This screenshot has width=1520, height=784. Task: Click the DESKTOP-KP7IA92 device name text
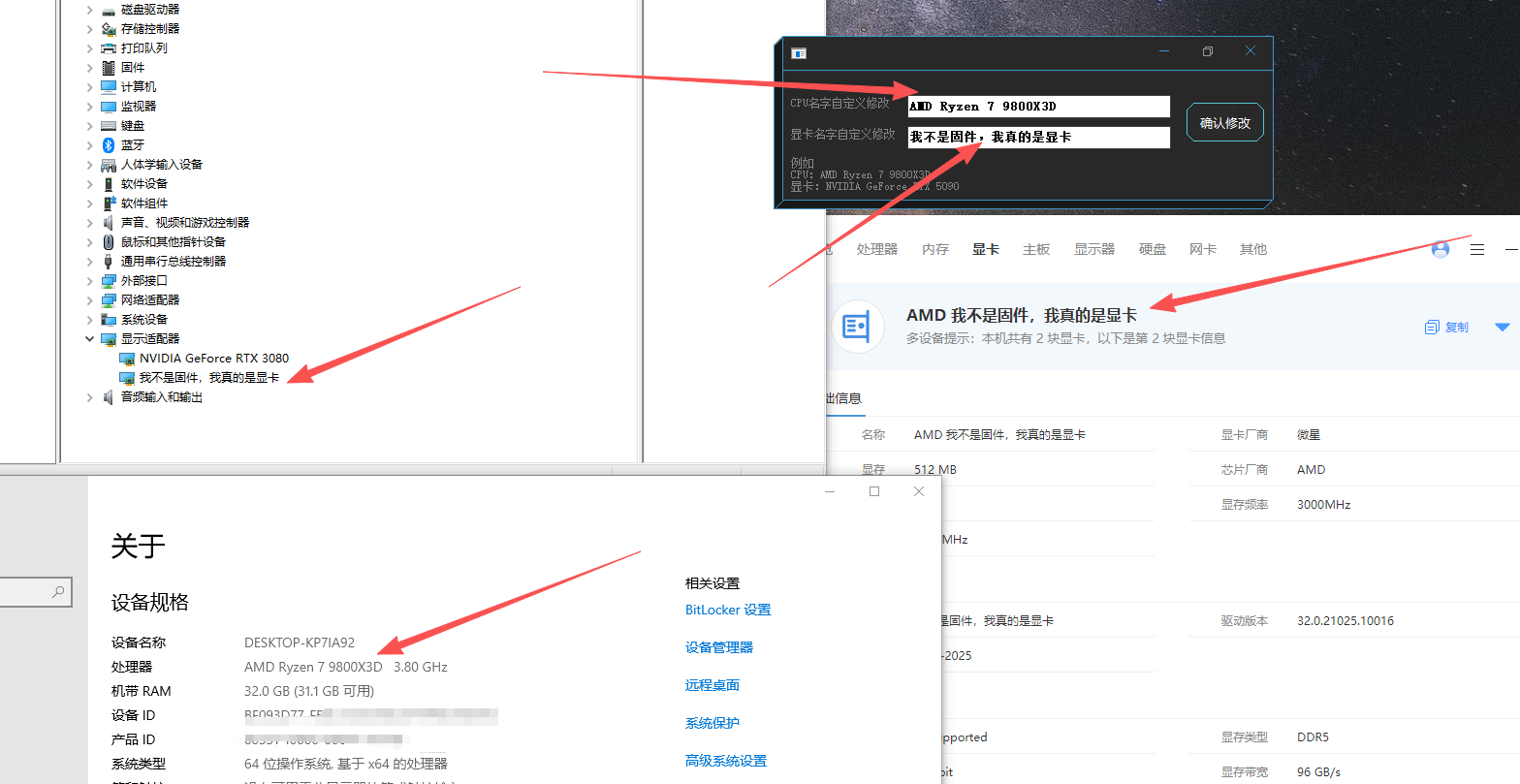point(300,643)
